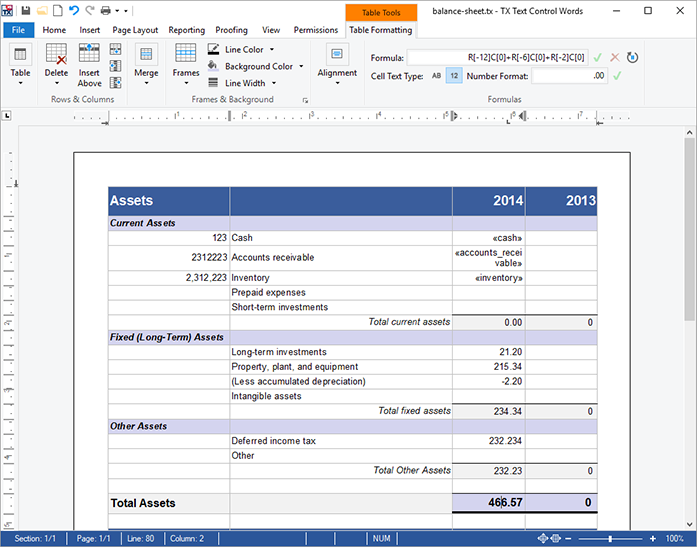
Task: Open a file with the folder icon
Action: (x=42, y=11)
